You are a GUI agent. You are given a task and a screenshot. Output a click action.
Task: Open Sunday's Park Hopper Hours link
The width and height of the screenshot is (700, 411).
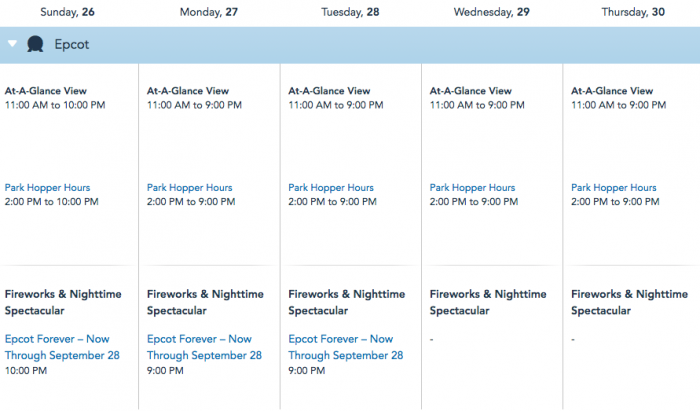pyautogui.click(x=47, y=187)
